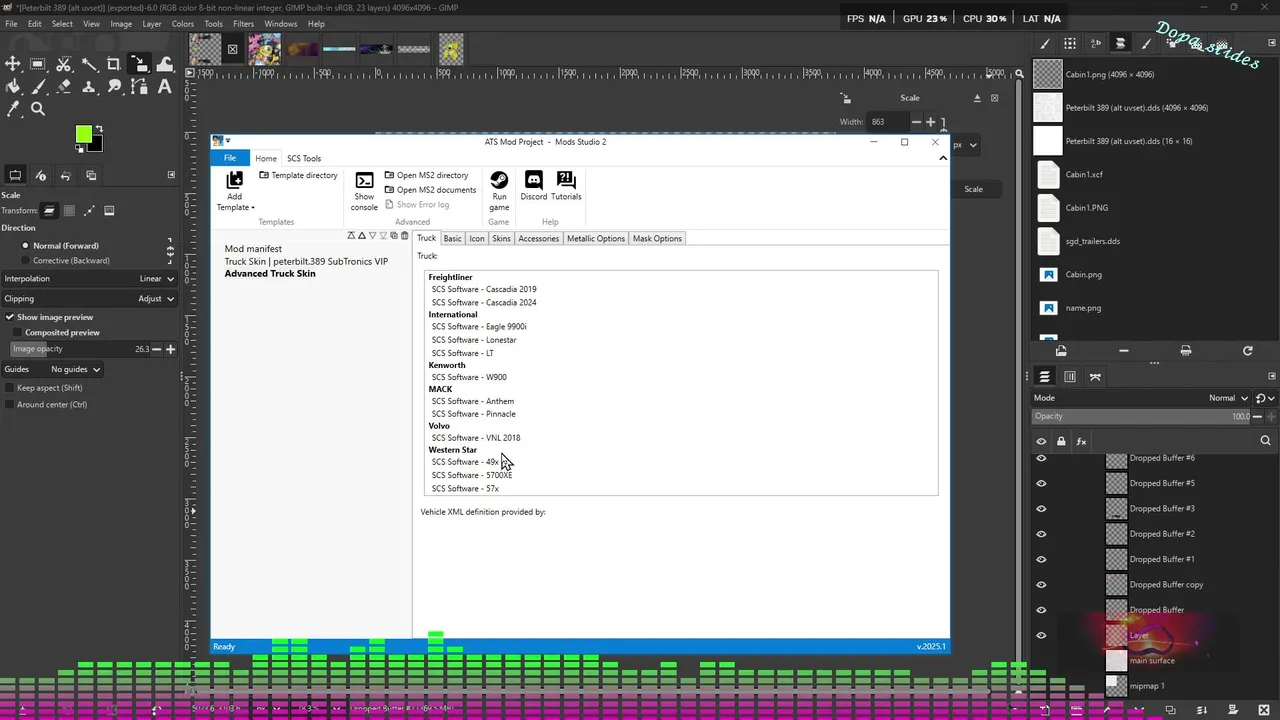The width and height of the screenshot is (1280, 720).
Task: Open tool options panel menu arrow
Action: 171,175
